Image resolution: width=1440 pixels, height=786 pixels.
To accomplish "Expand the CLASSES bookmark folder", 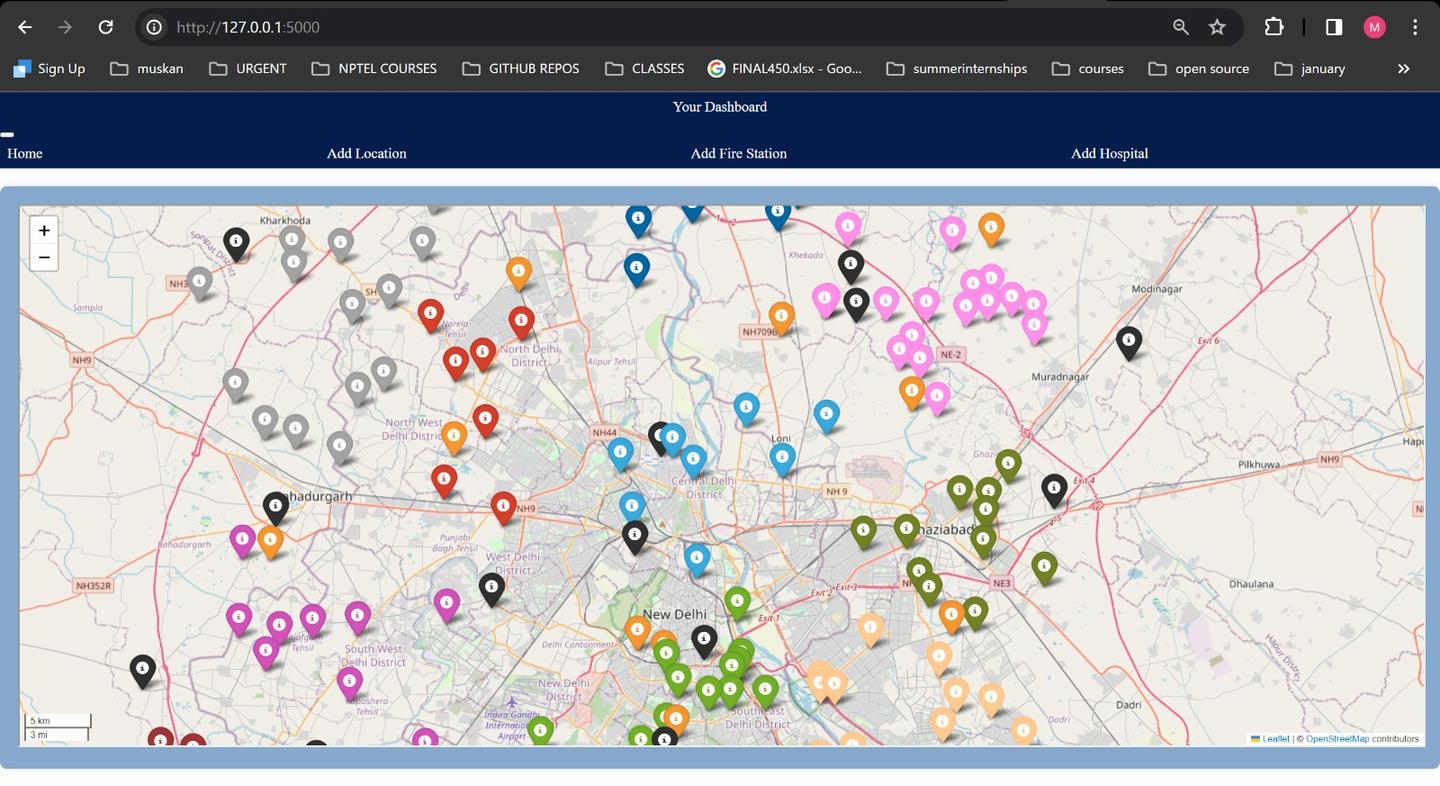I will 645,69.
